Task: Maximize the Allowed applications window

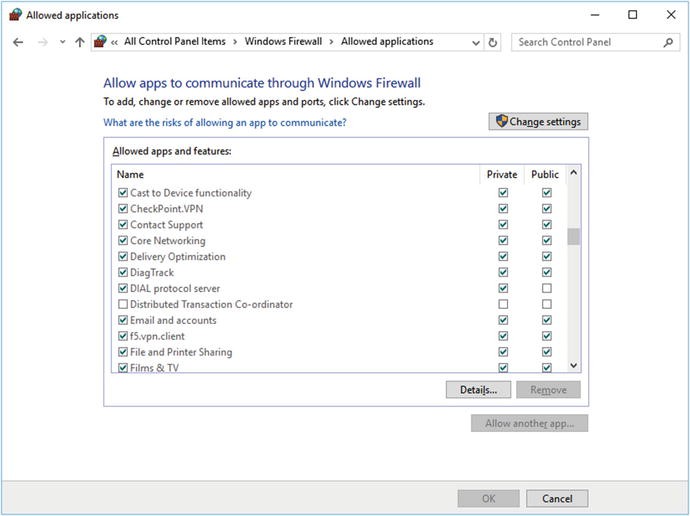Action: [632, 15]
